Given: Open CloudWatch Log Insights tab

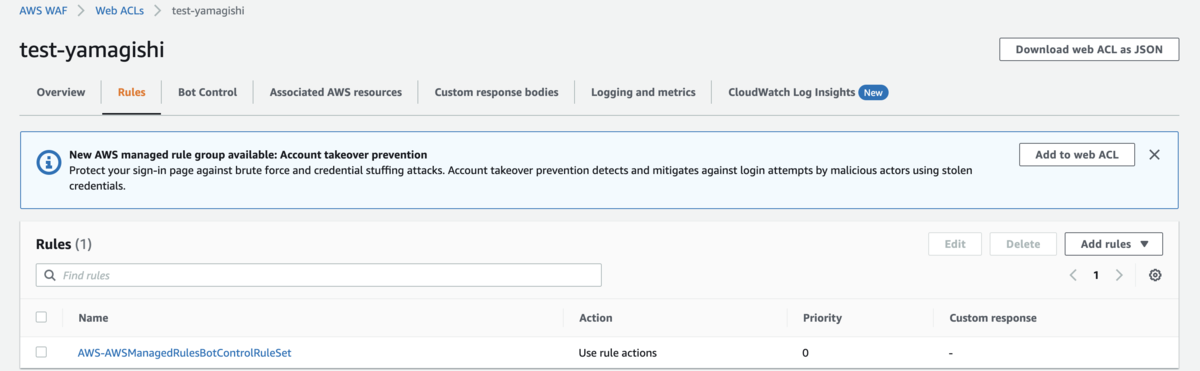Looking at the screenshot, I should 808,92.
